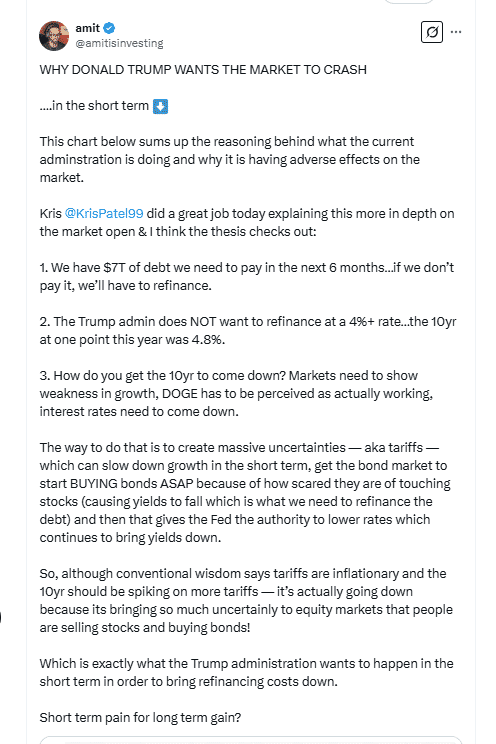Open amit's profile picture avatar

54,36
